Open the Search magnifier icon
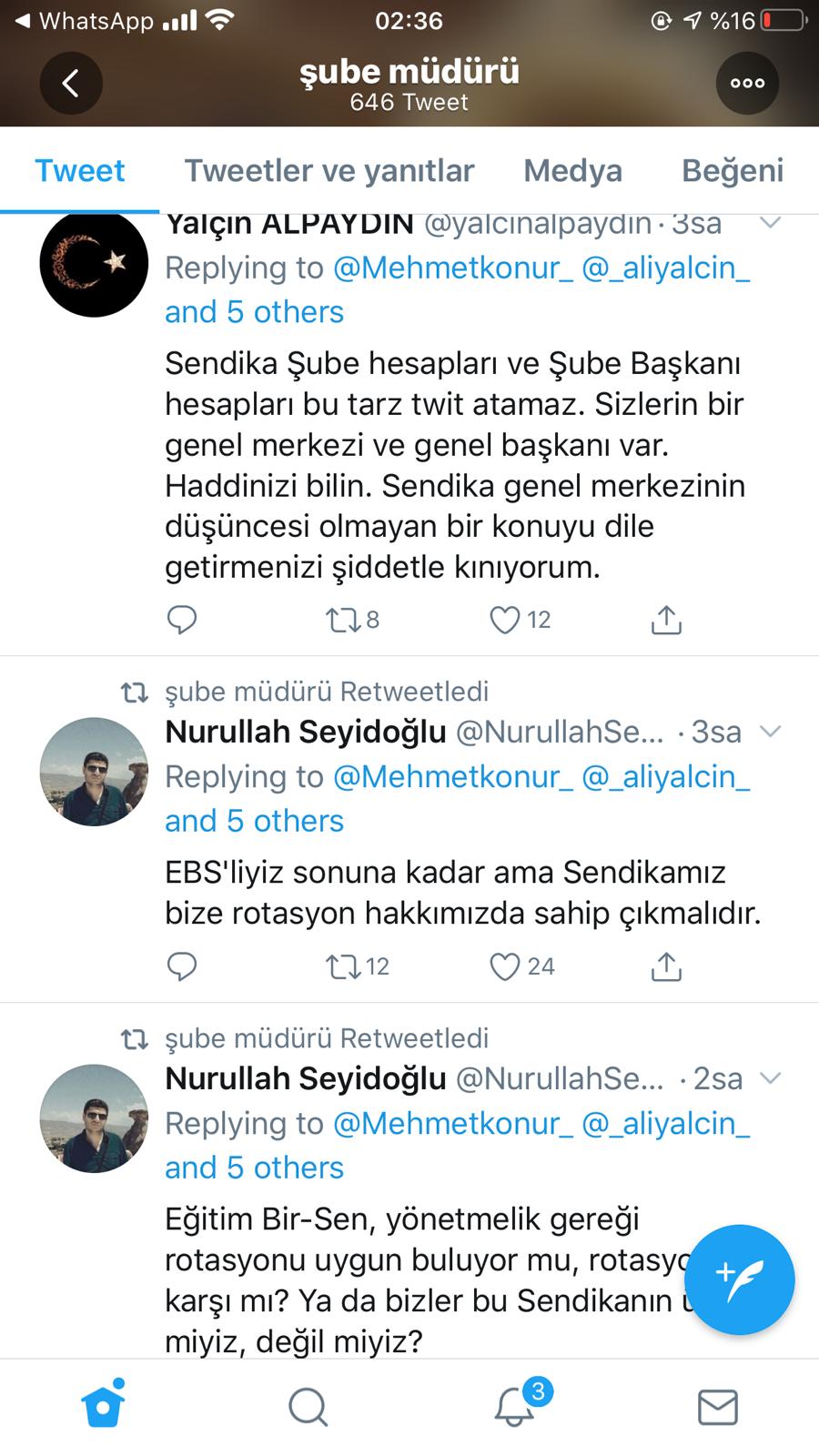 pos(308,1407)
